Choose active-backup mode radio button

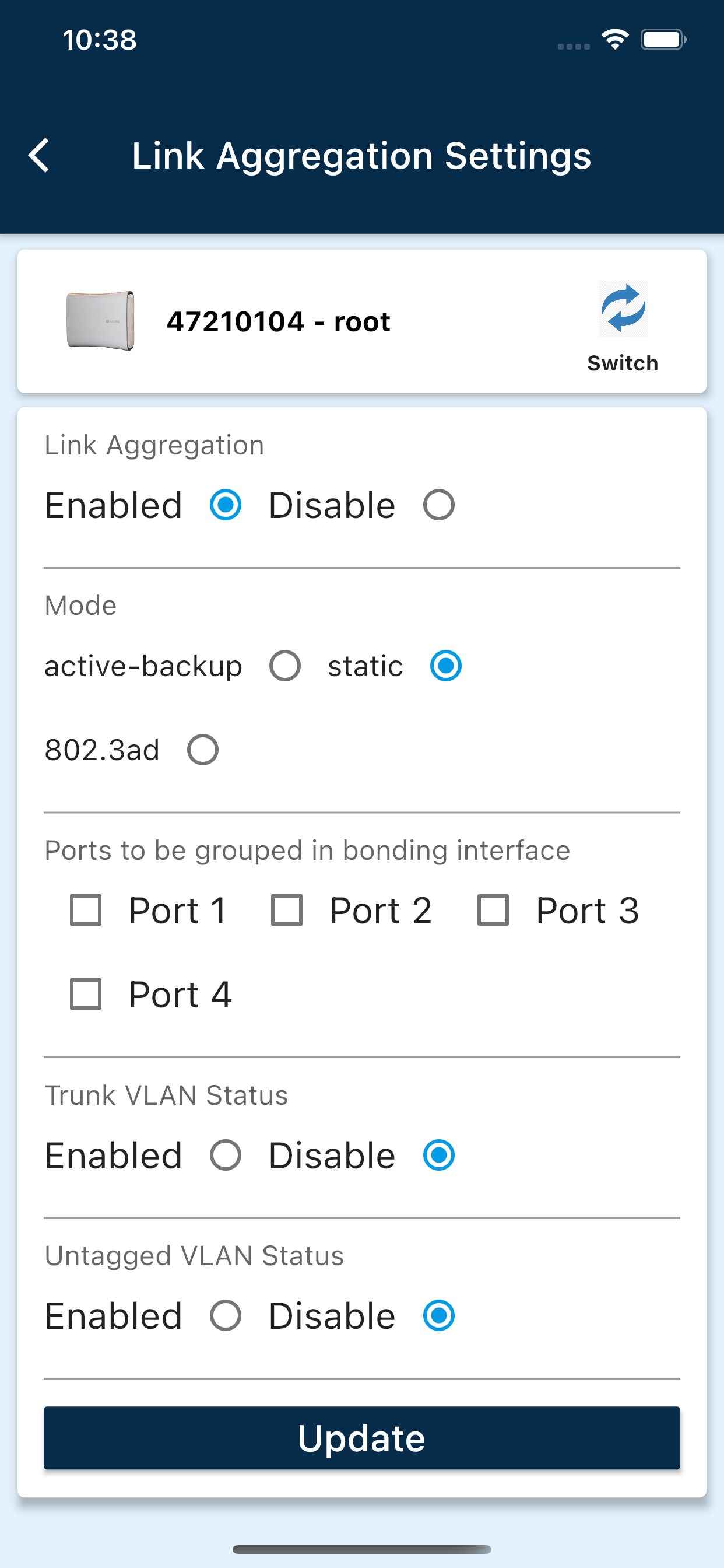pyautogui.click(x=285, y=666)
